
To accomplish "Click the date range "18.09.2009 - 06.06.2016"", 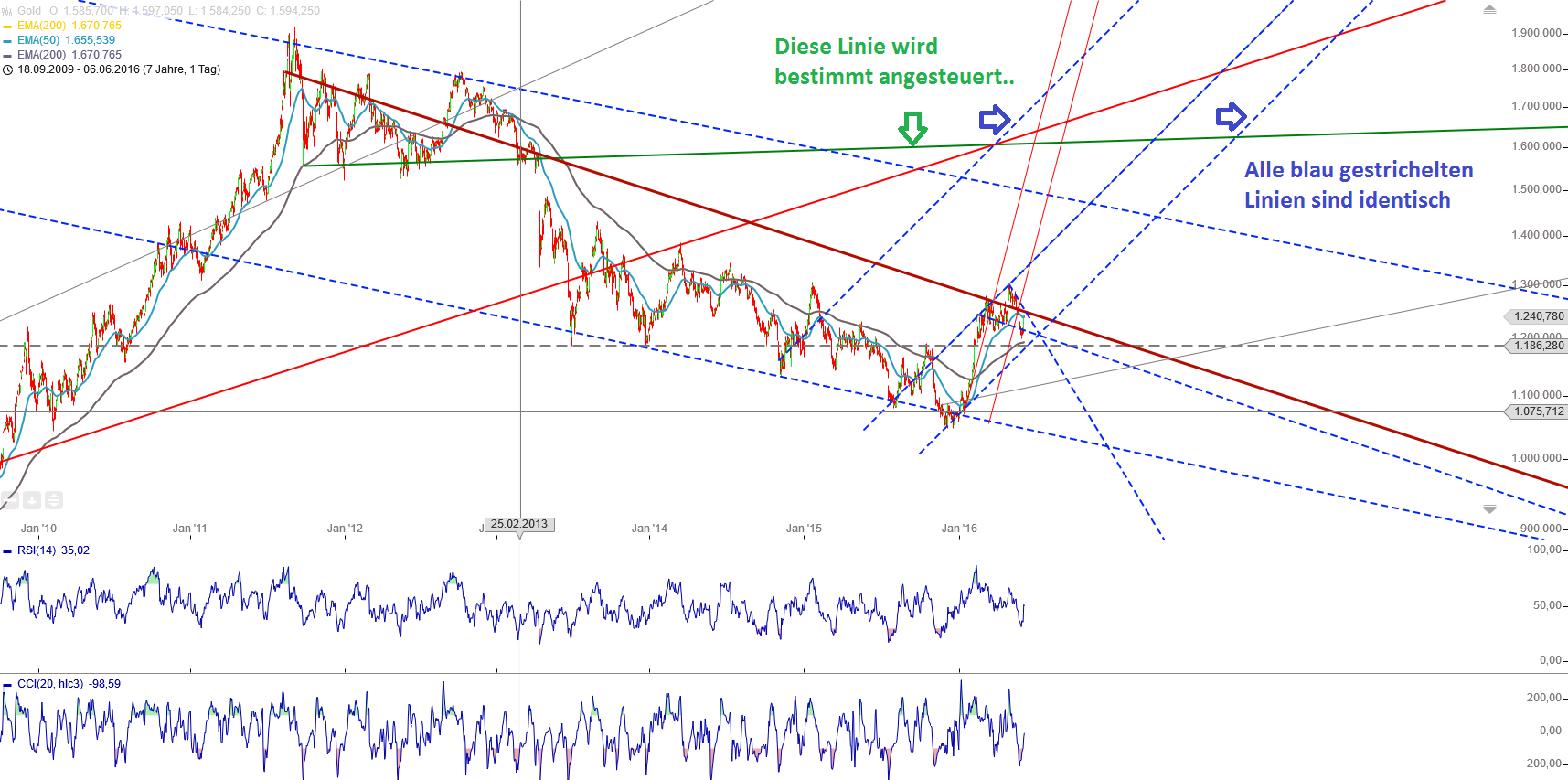I will [79, 69].
